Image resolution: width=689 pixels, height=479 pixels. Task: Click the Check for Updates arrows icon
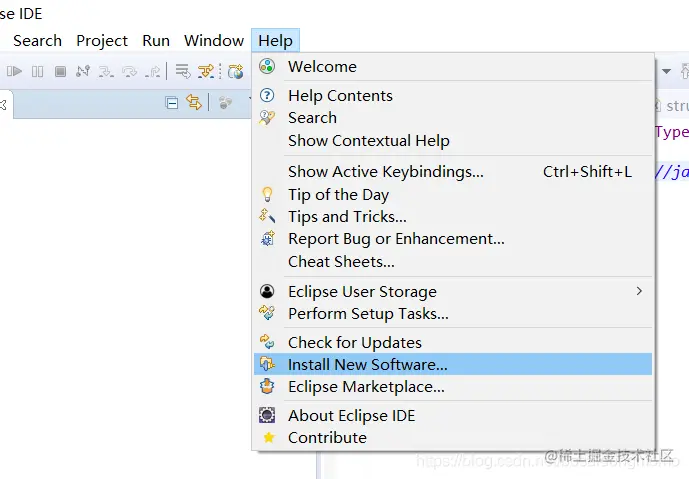[267, 341]
